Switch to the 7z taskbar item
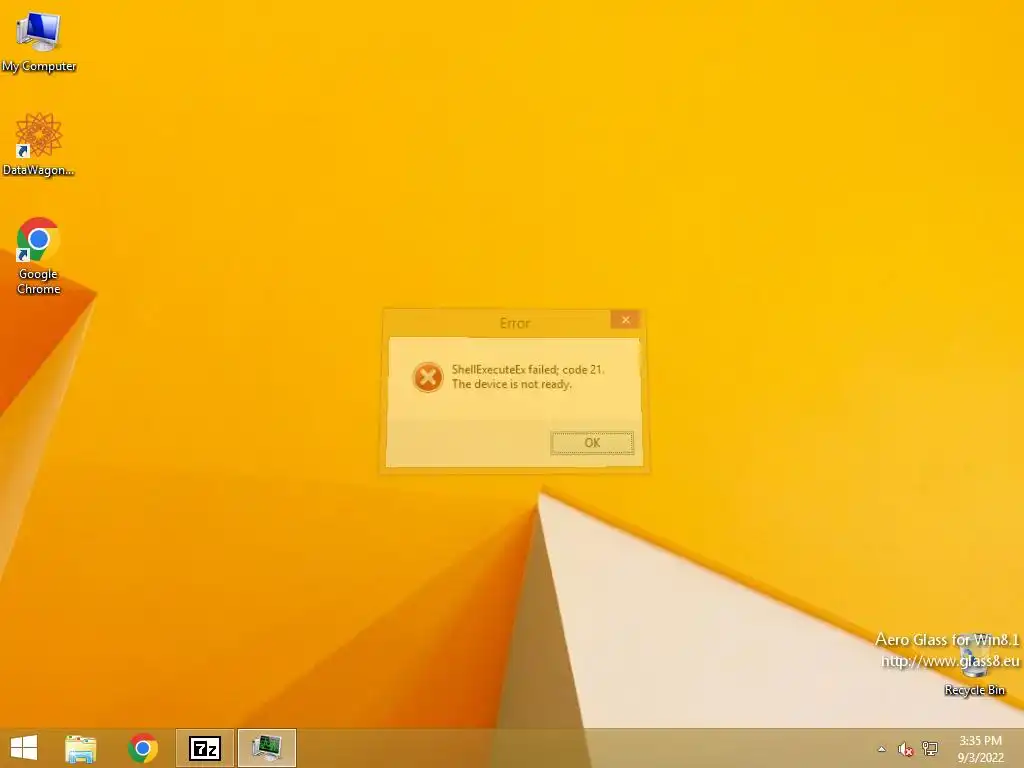Viewport: 1024px width, 768px height. pyautogui.click(x=204, y=748)
